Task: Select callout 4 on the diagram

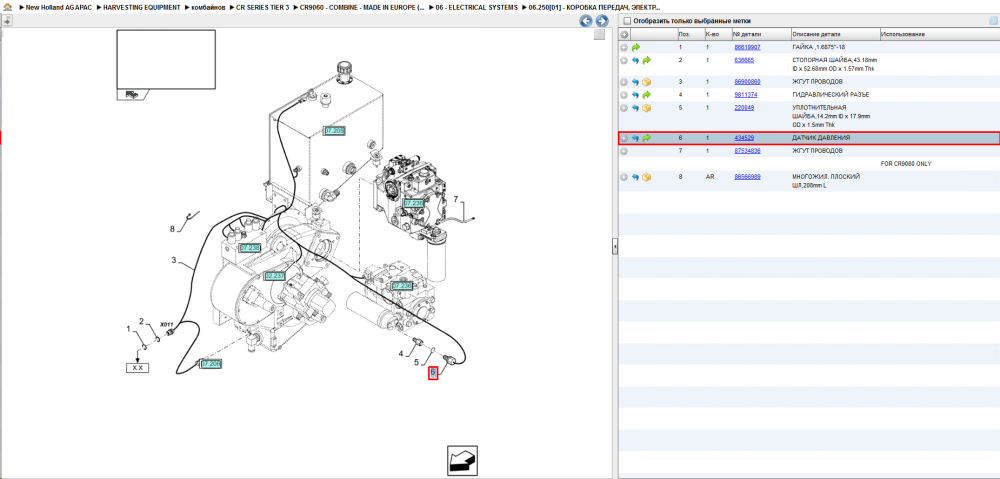Action: click(401, 353)
